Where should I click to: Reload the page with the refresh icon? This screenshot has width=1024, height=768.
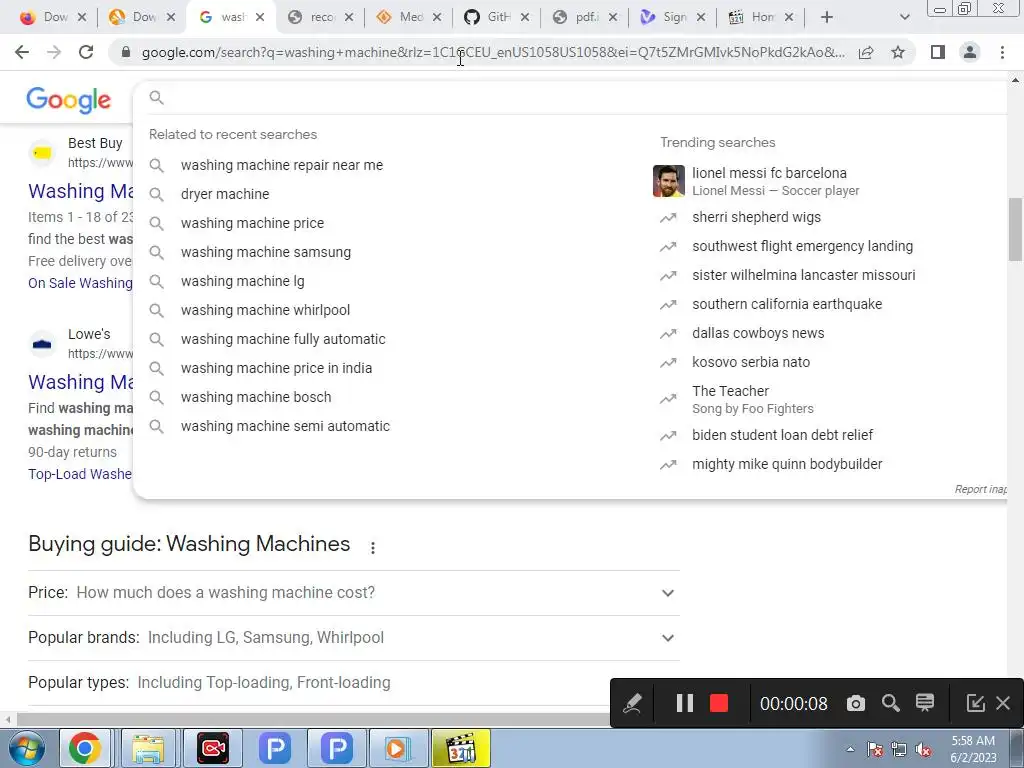point(86,52)
